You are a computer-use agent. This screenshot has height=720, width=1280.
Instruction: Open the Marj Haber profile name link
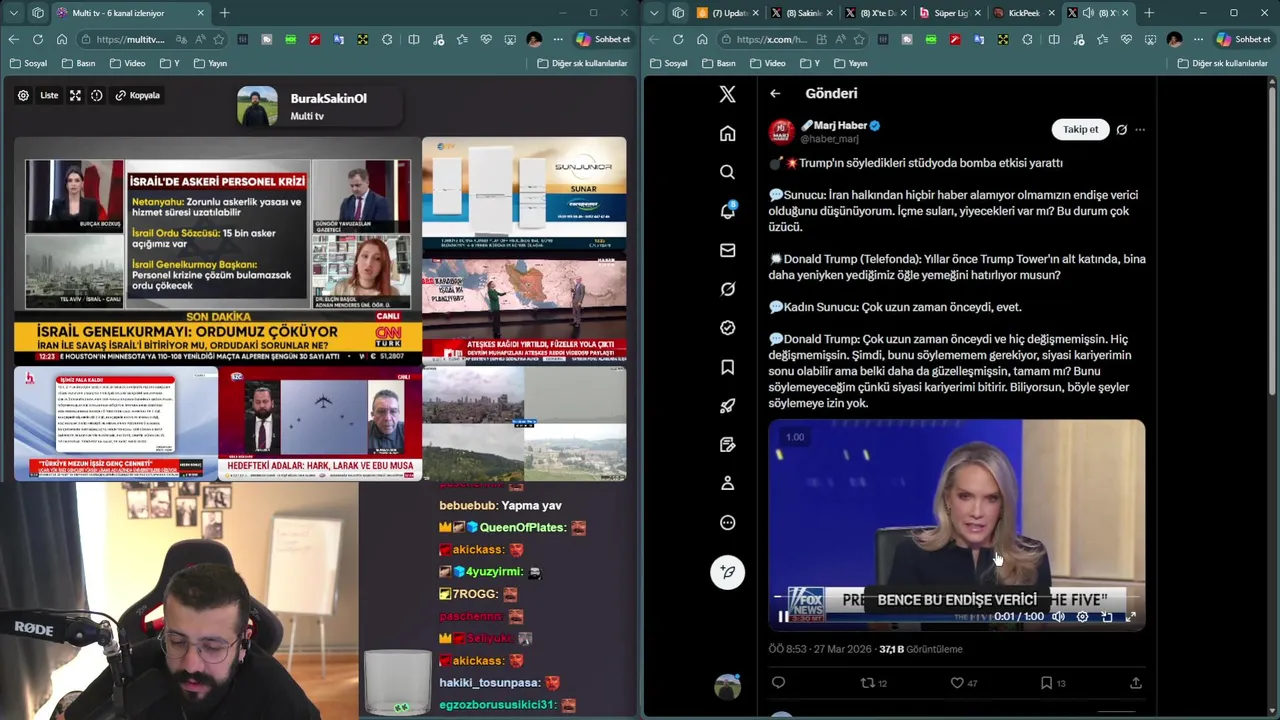[840, 125]
